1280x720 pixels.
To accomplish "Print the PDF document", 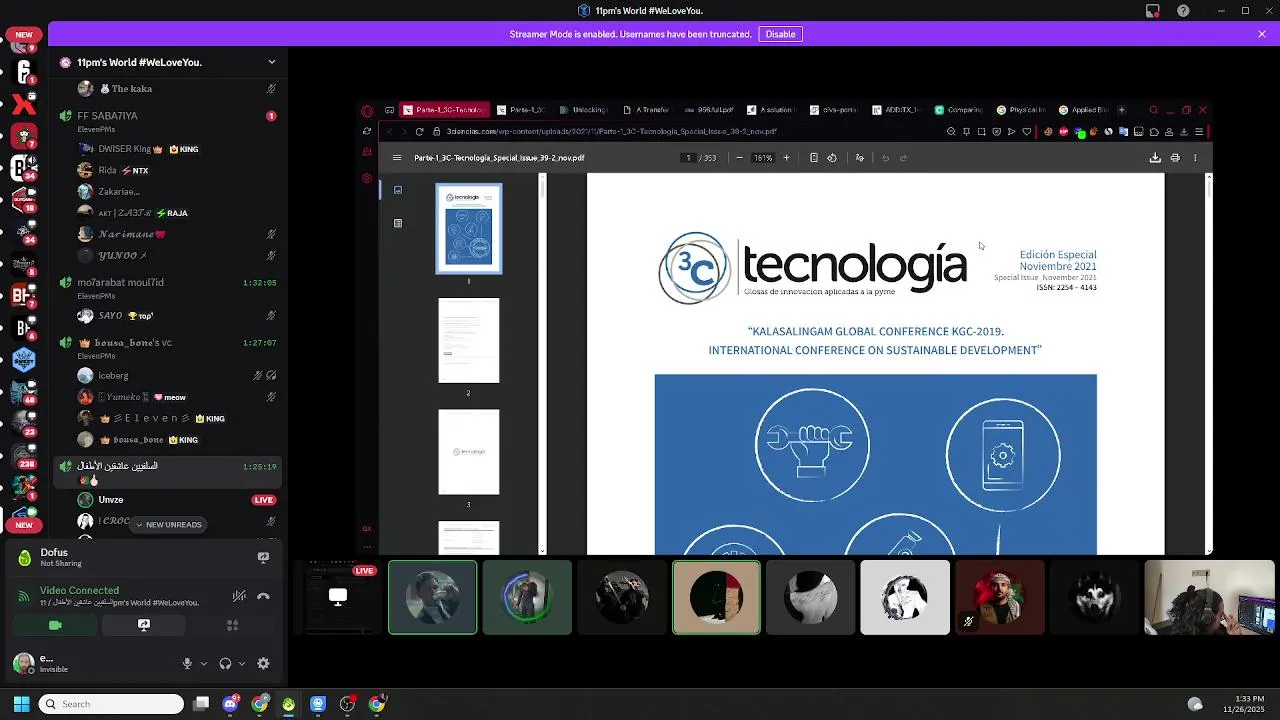I will (1175, 158).
